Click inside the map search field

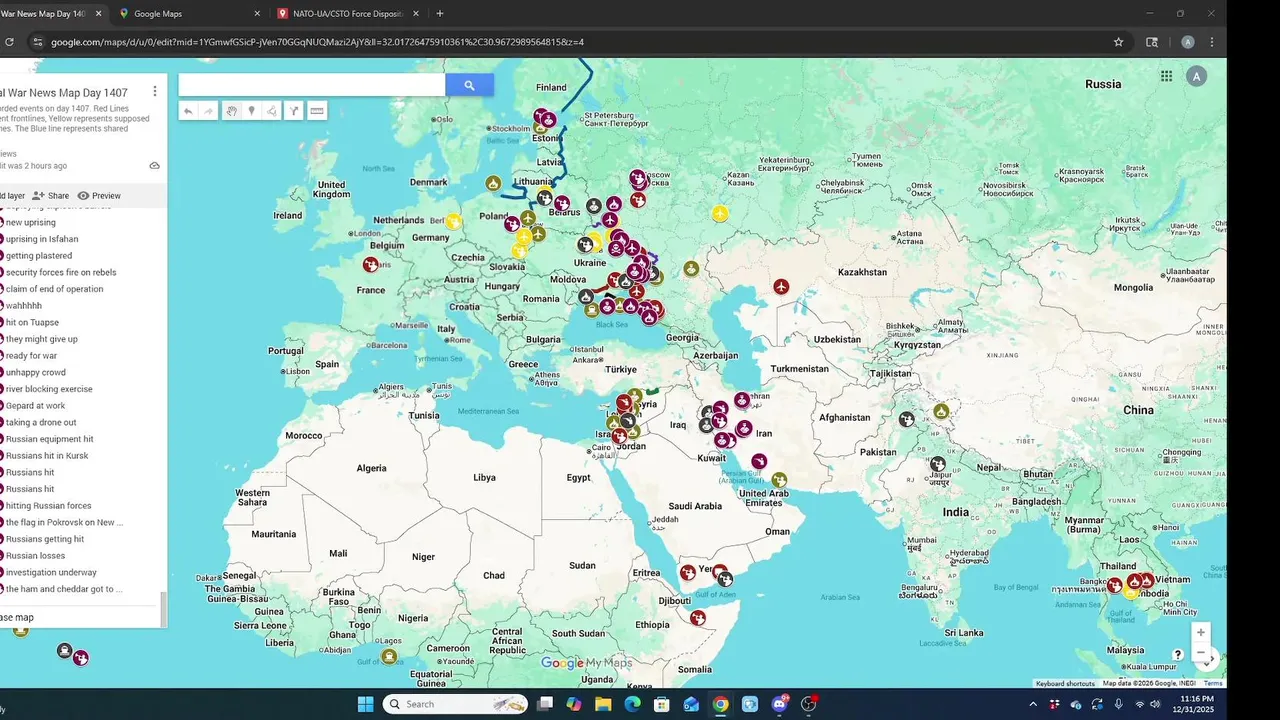(311, 85)
